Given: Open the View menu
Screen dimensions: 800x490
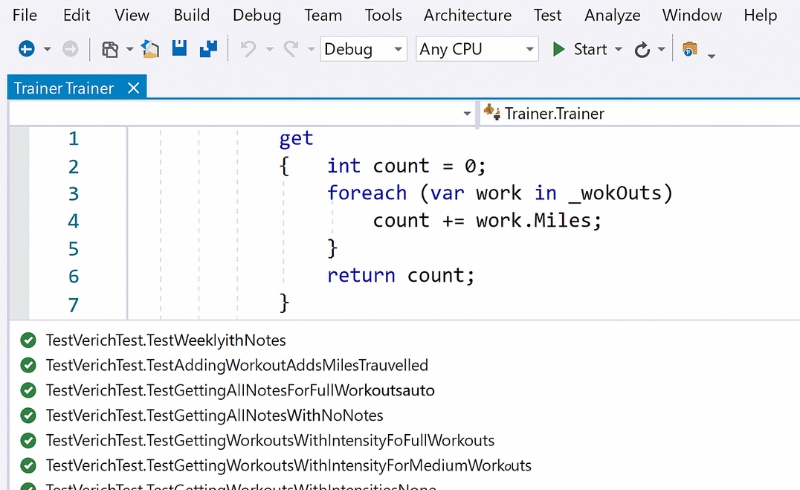Looking at the screenshot, I should (x=132, y=15).
